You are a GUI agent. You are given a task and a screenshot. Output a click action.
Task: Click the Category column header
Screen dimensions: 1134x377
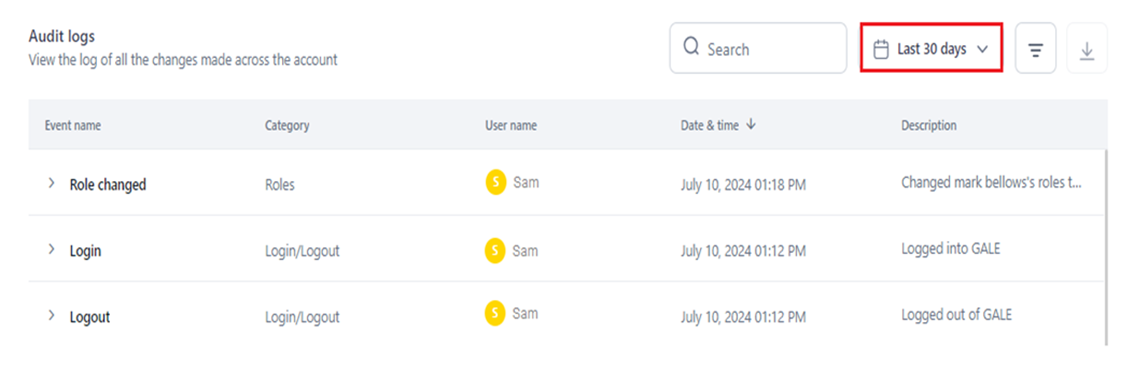coord(287,125)
